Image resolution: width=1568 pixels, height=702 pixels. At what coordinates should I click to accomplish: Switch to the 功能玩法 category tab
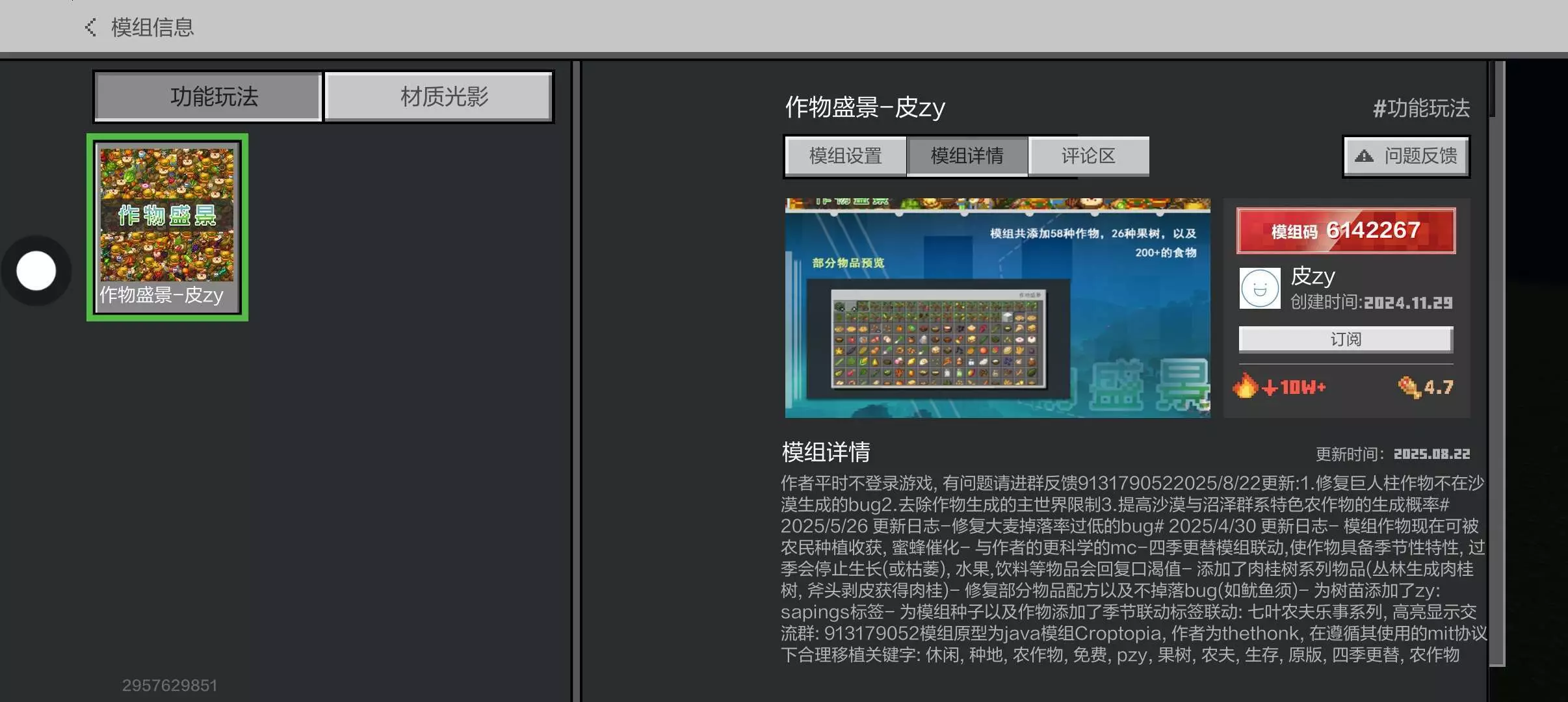pyautogui.click(x=208, y=97)
